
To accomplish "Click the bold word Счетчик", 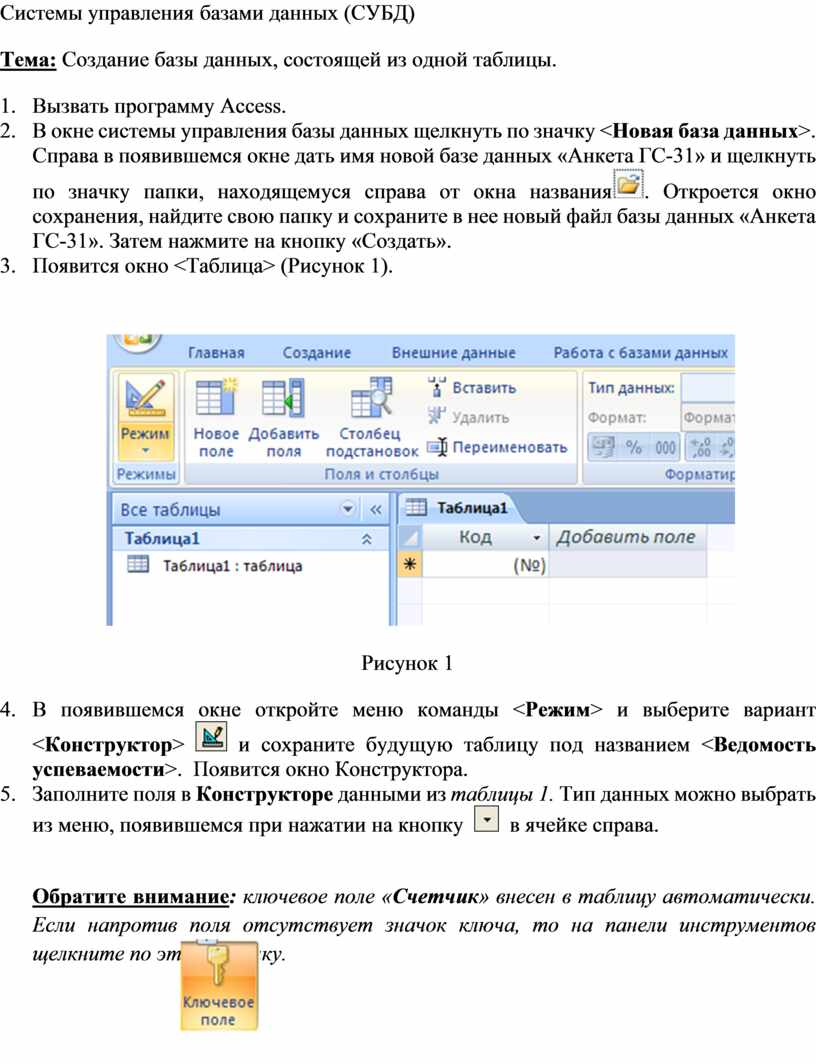I will click(436, 896).
